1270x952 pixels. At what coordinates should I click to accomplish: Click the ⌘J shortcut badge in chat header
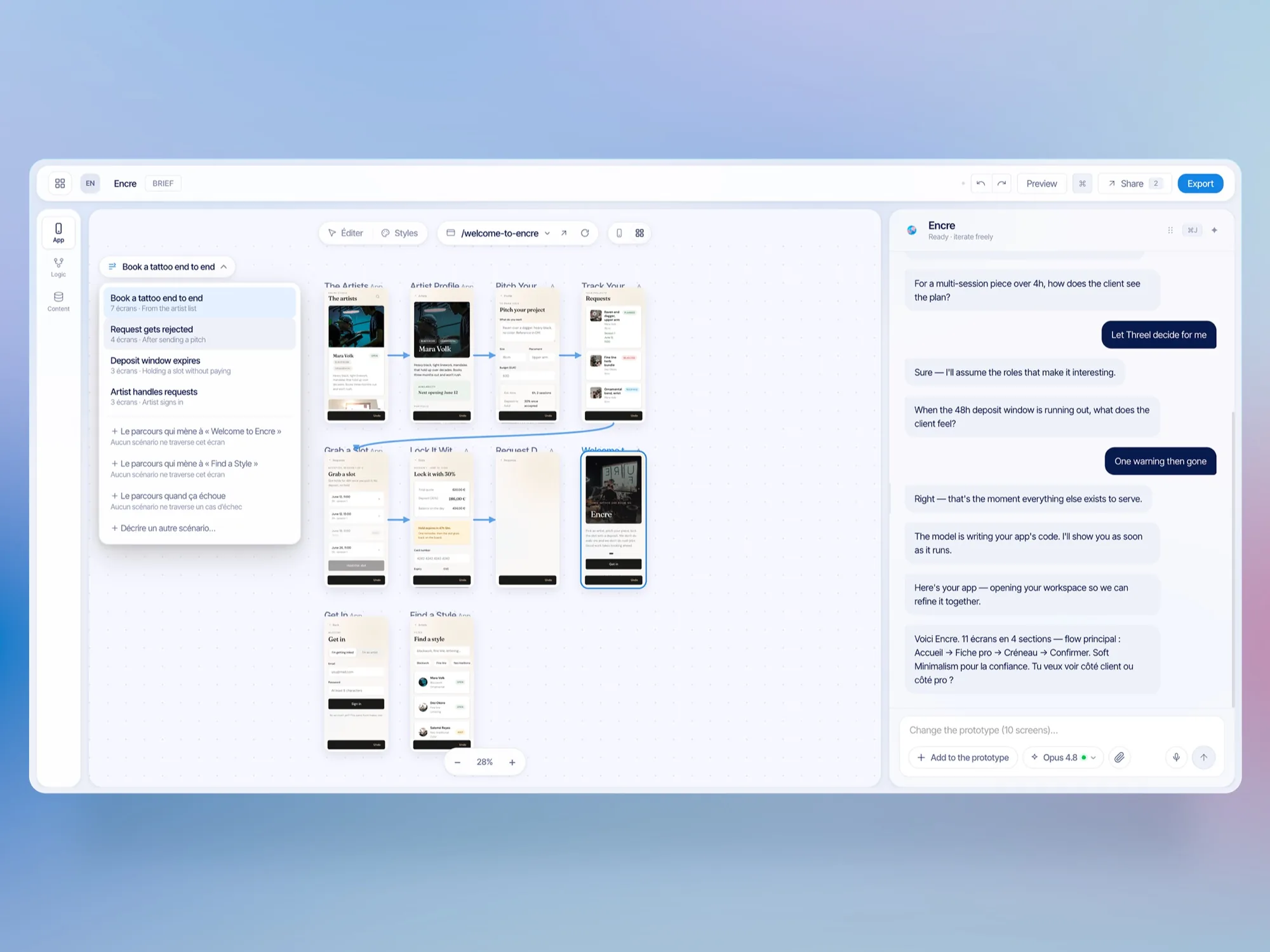pos(1193,231)
